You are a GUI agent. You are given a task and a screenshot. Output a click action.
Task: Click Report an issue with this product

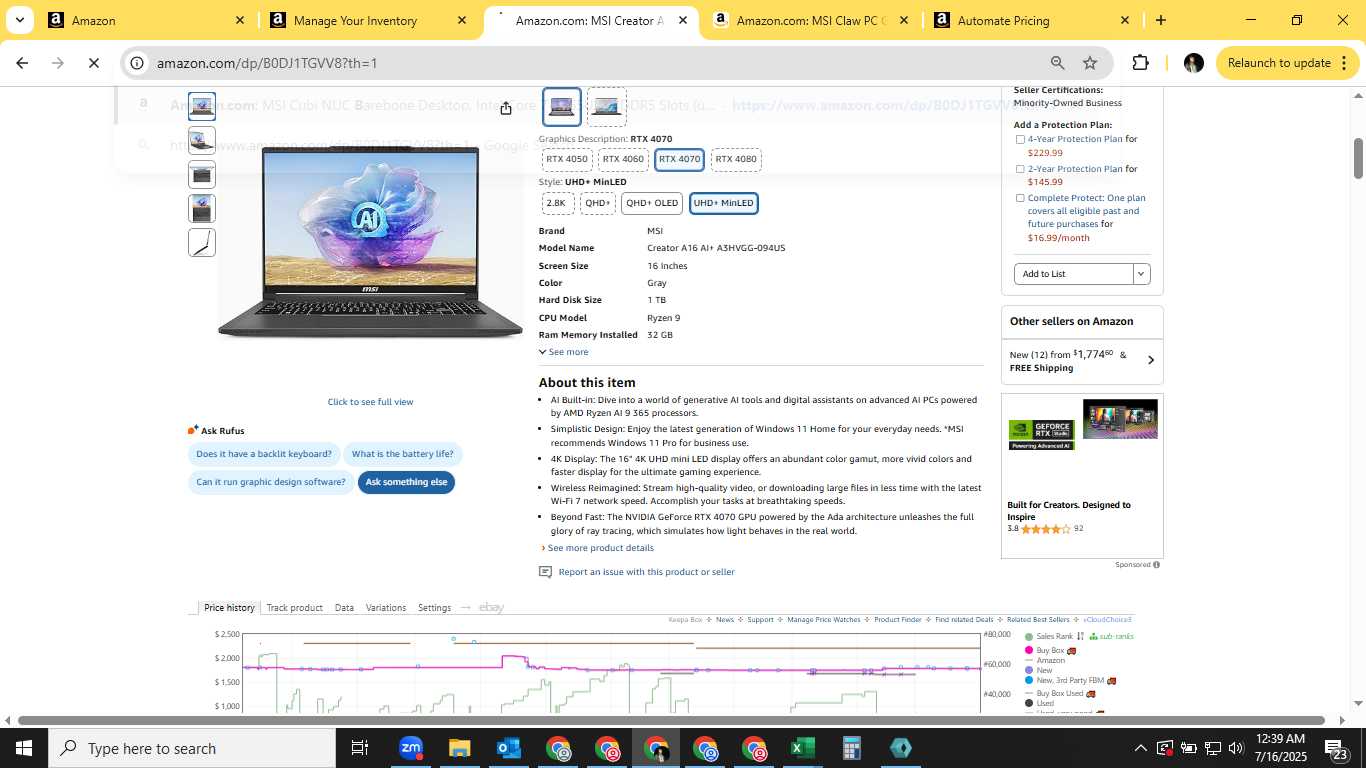(x=646, y=572)
